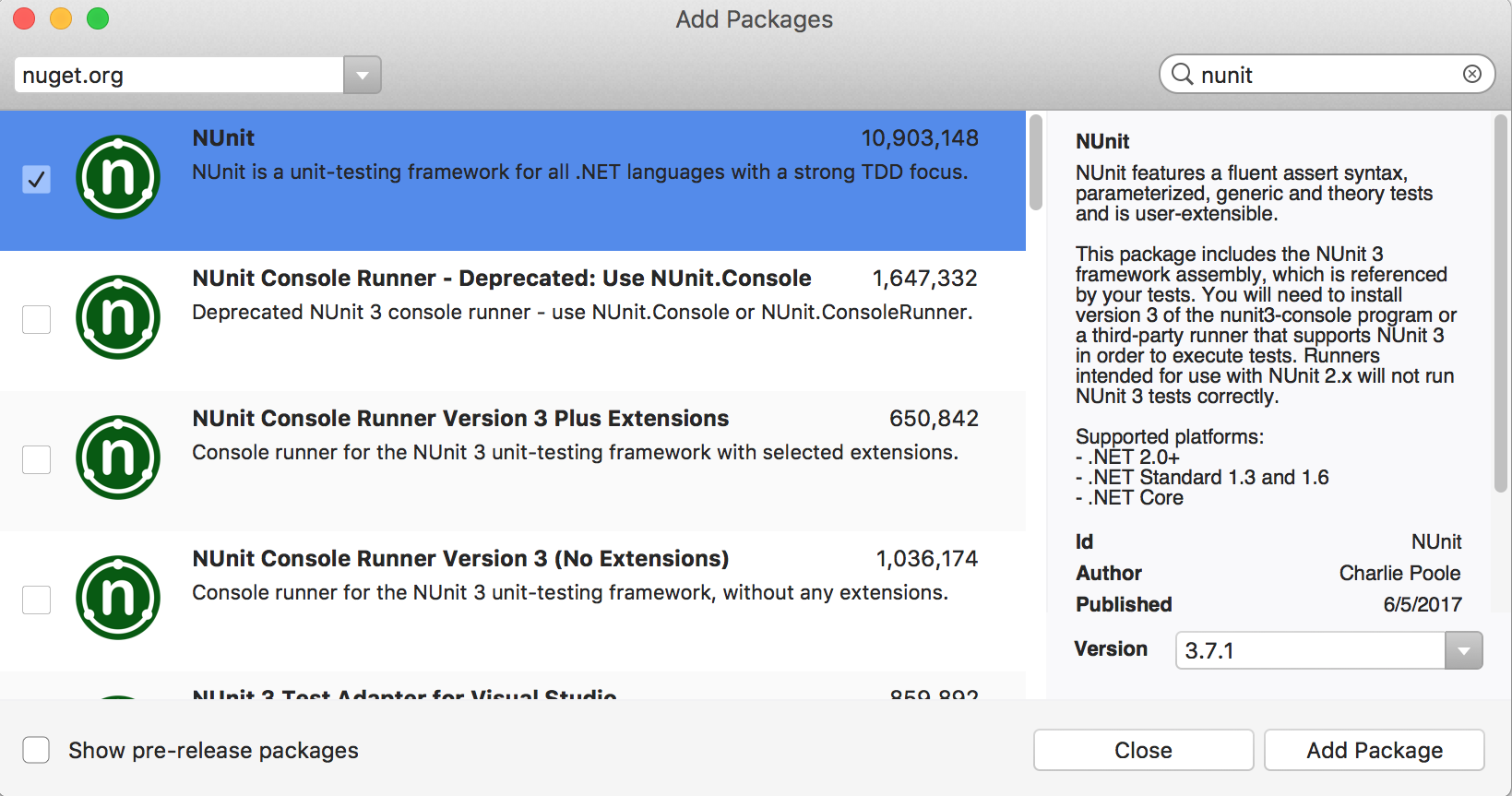Viewport: 1512px width, 796px height.
Task: Uncheck the selected NUnit package checkbox
Action: 37,179
